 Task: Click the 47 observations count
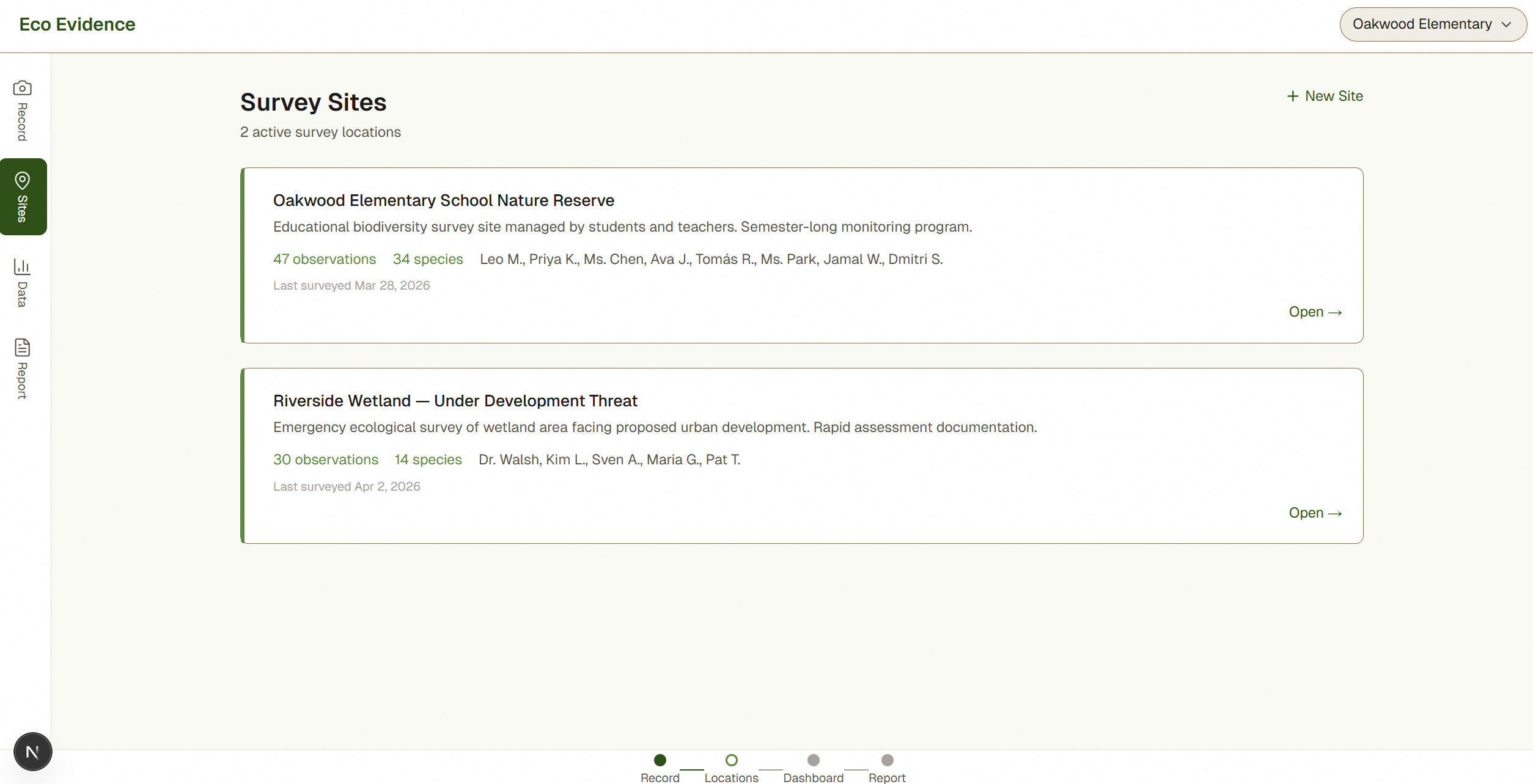(324, 259)
